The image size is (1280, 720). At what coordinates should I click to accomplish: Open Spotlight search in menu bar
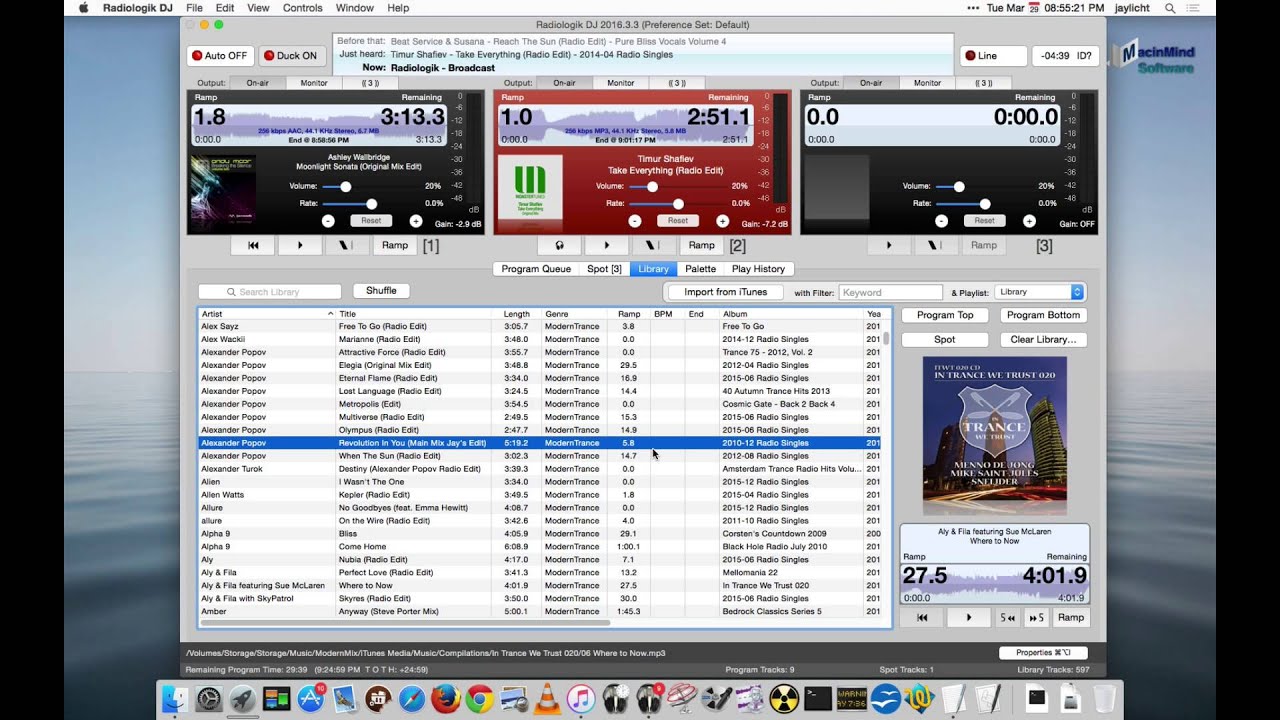[1170, 8]
